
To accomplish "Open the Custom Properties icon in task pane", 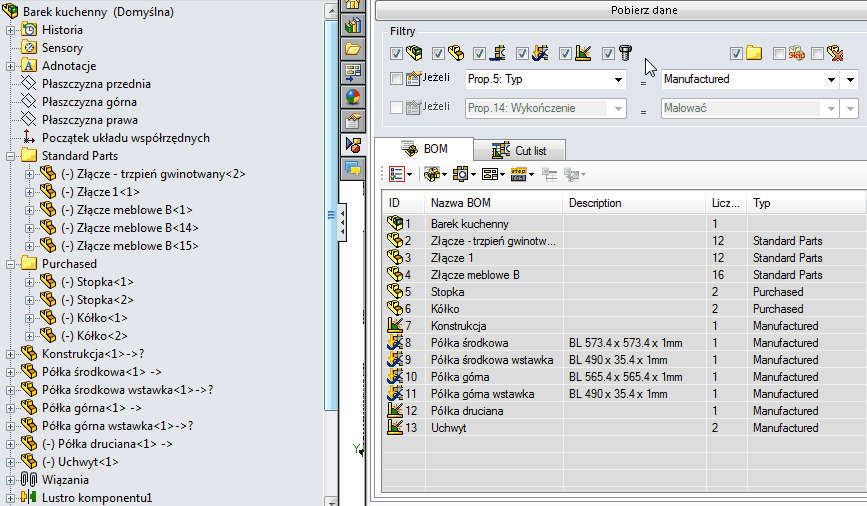I will tap(353, 121).
